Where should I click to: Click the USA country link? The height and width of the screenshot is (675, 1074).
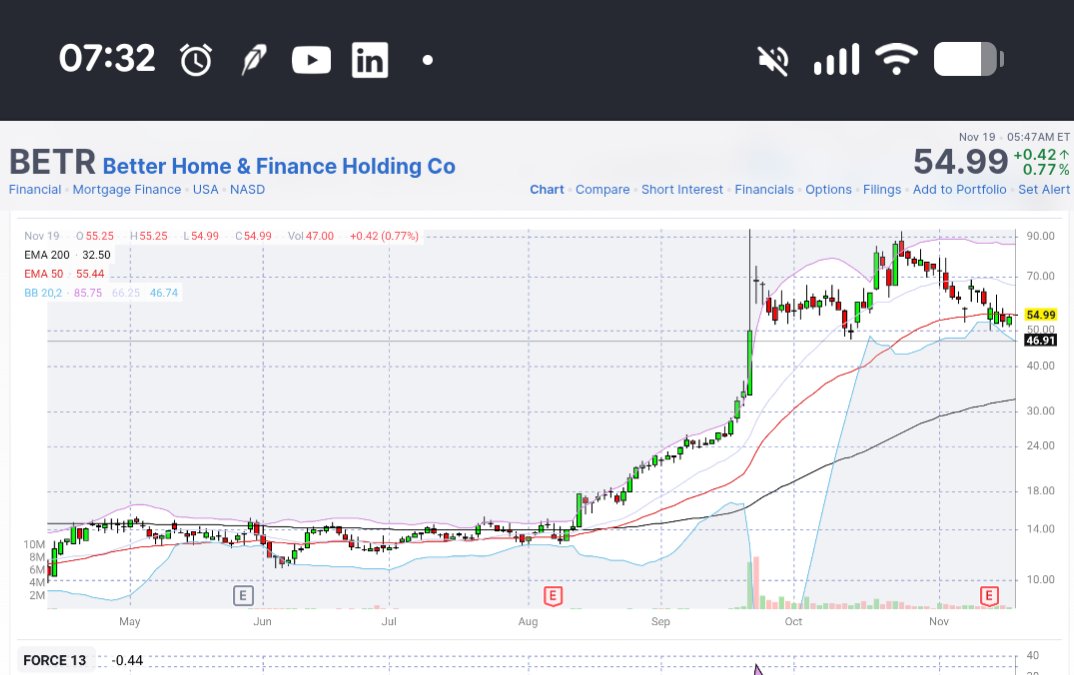coord(205,190)
